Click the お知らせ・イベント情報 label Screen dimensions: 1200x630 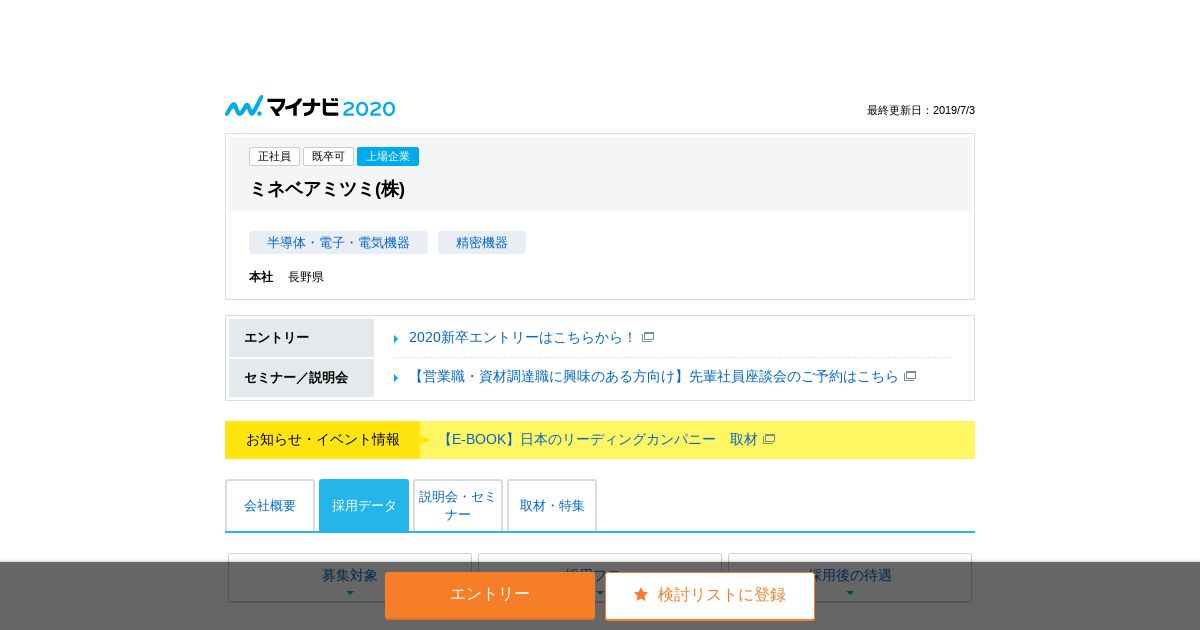323,440
